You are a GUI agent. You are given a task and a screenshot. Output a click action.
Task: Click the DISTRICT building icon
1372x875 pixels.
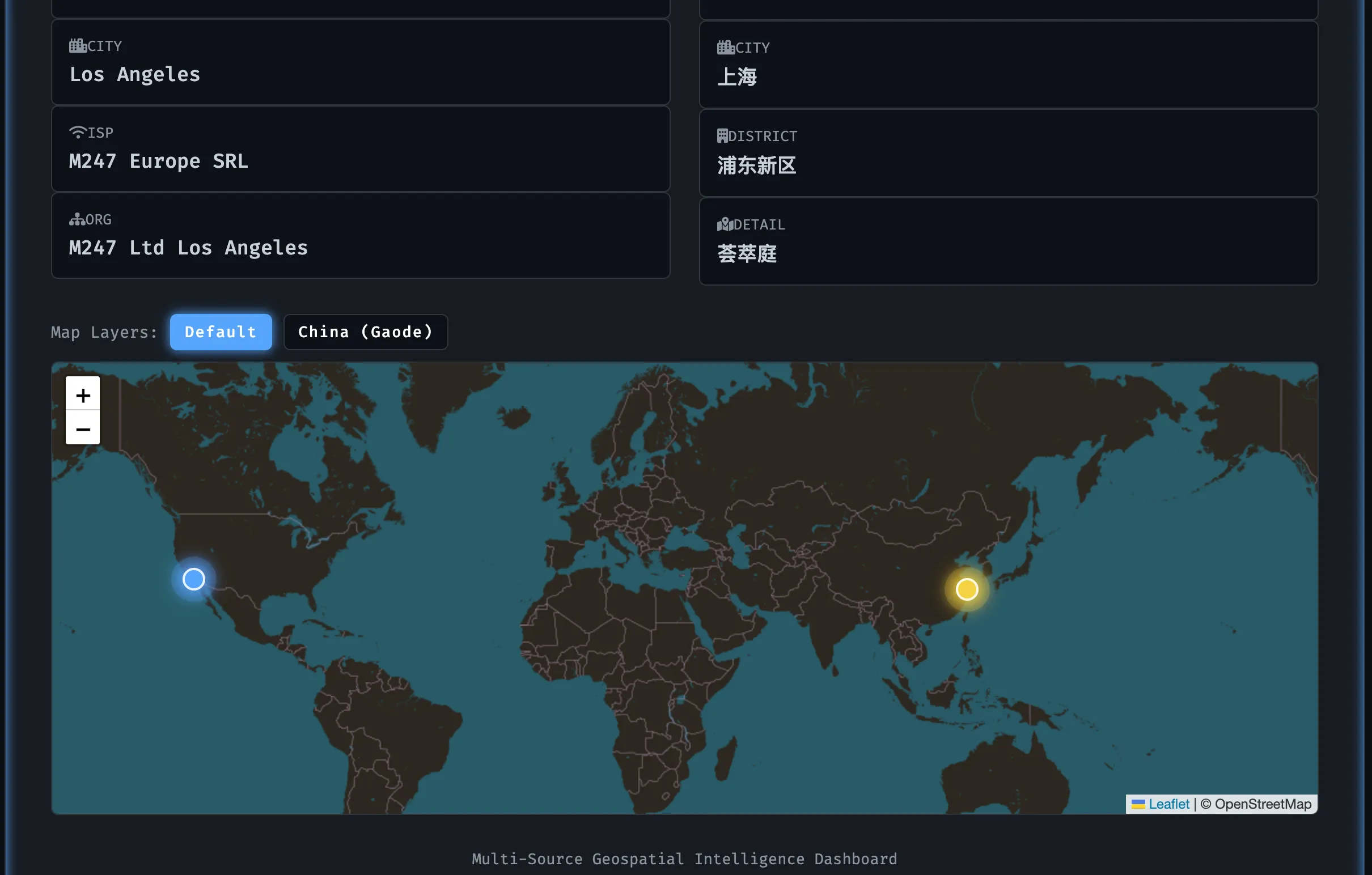pos(722,135)
